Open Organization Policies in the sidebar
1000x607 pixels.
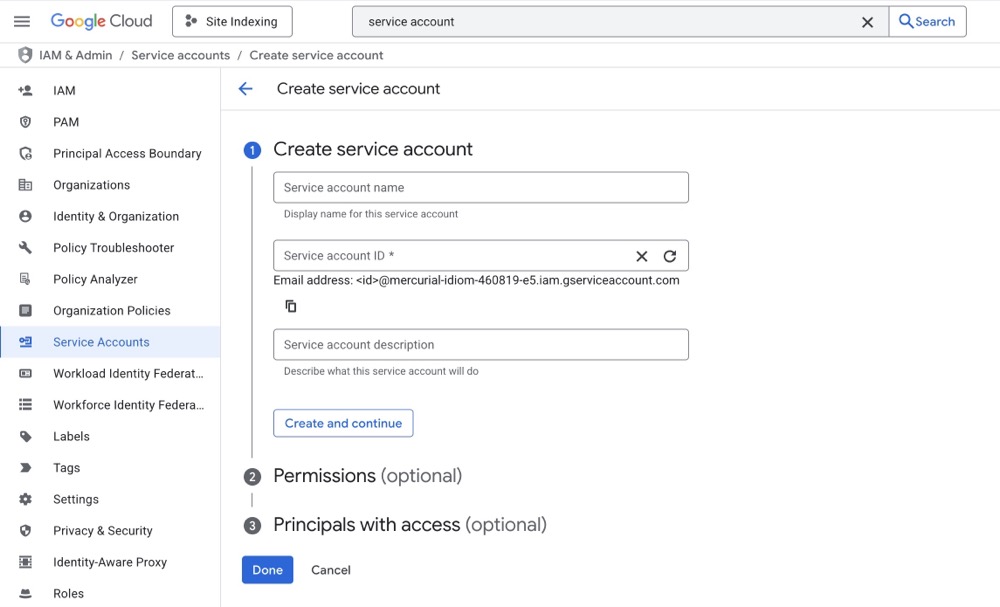click(x=110, y=311)
